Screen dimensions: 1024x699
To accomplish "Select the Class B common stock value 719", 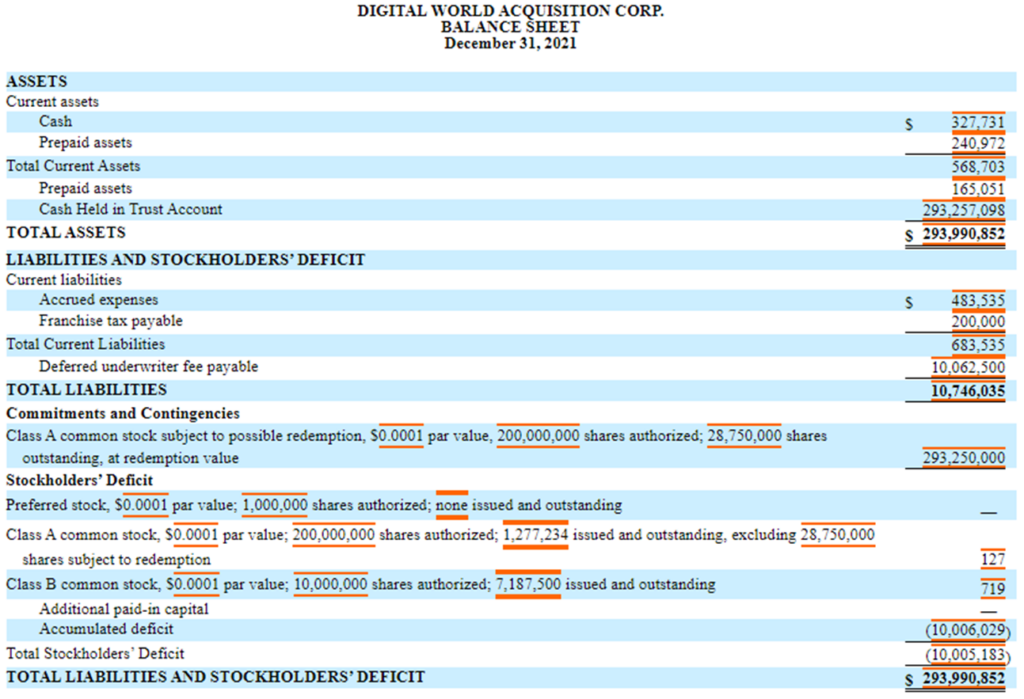I will tap(993, 588).
